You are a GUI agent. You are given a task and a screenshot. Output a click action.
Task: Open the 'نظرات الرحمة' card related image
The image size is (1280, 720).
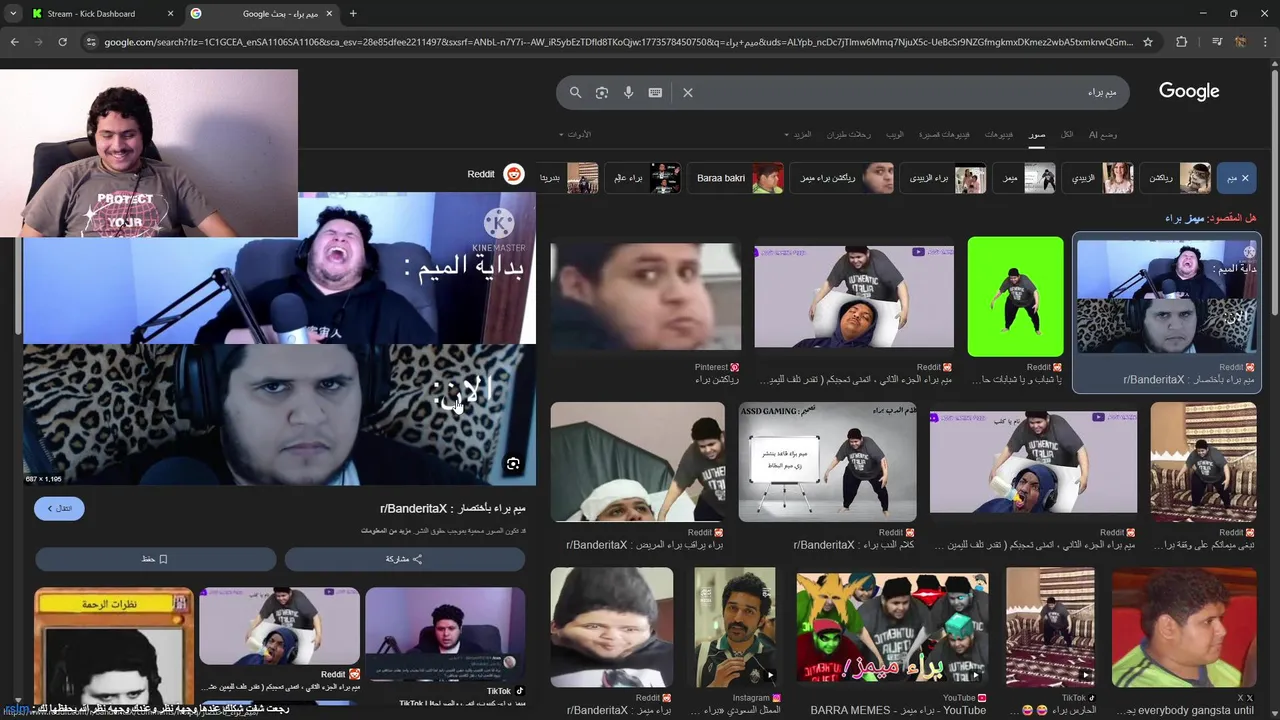click(x=113, y=645)
